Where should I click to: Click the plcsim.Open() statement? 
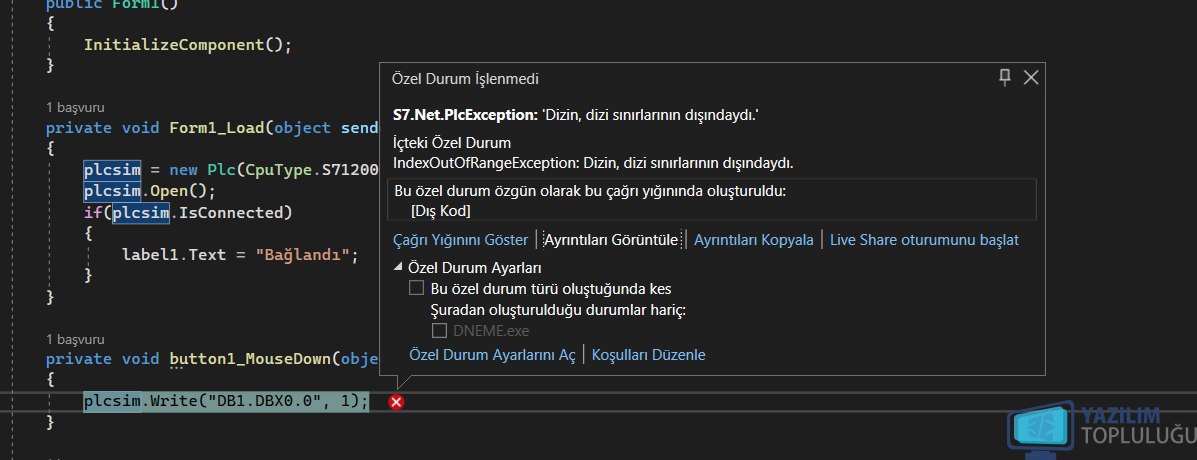pos(150,190)
